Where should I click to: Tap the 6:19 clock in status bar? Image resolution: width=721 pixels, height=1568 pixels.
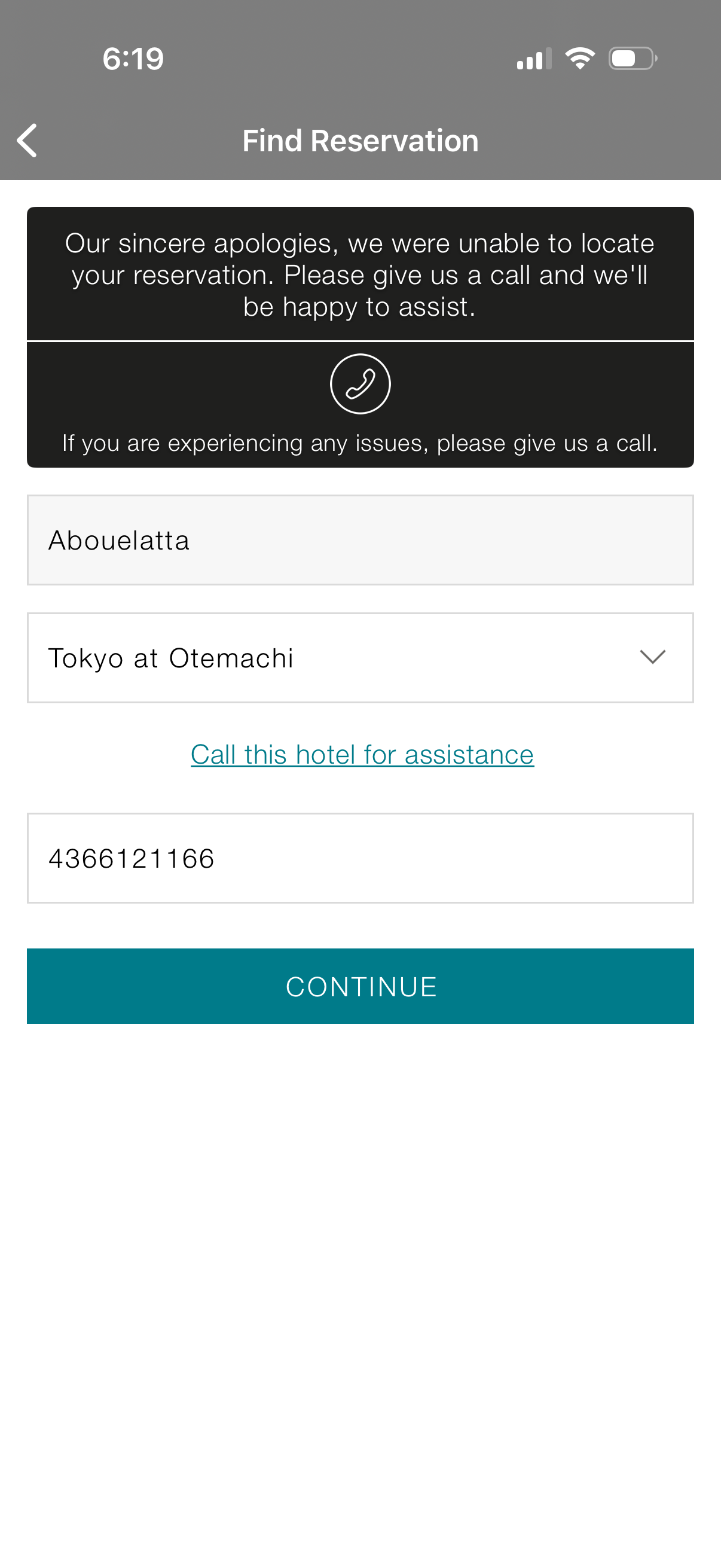point(133,59)
